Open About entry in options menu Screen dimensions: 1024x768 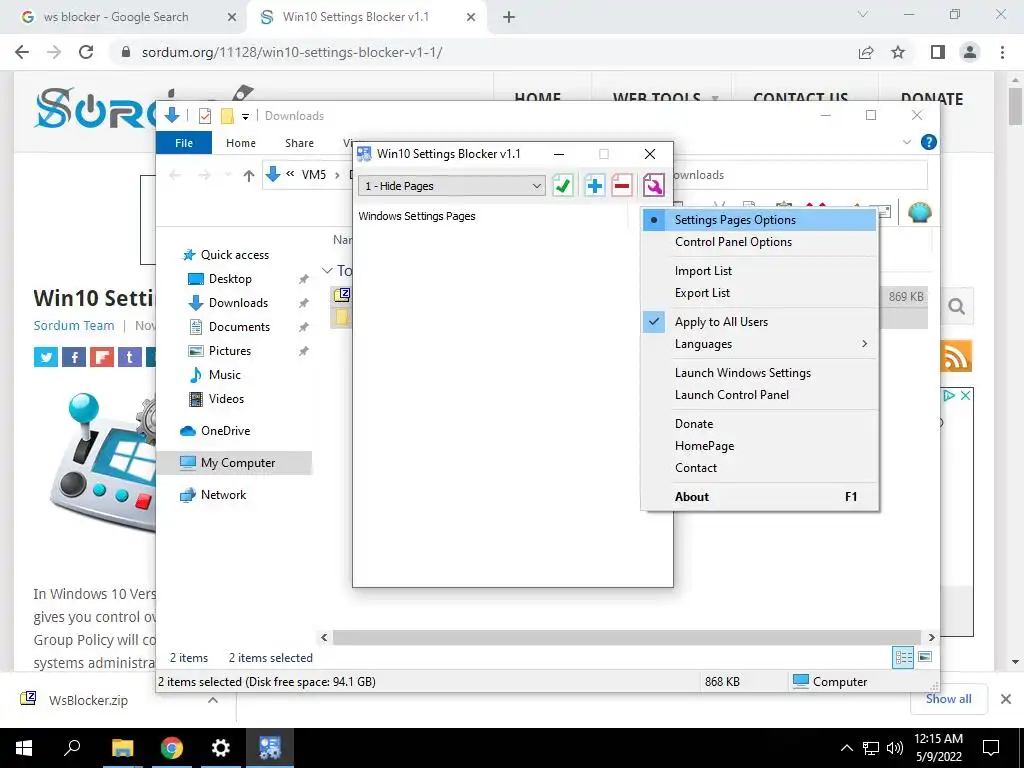(759, 496)
